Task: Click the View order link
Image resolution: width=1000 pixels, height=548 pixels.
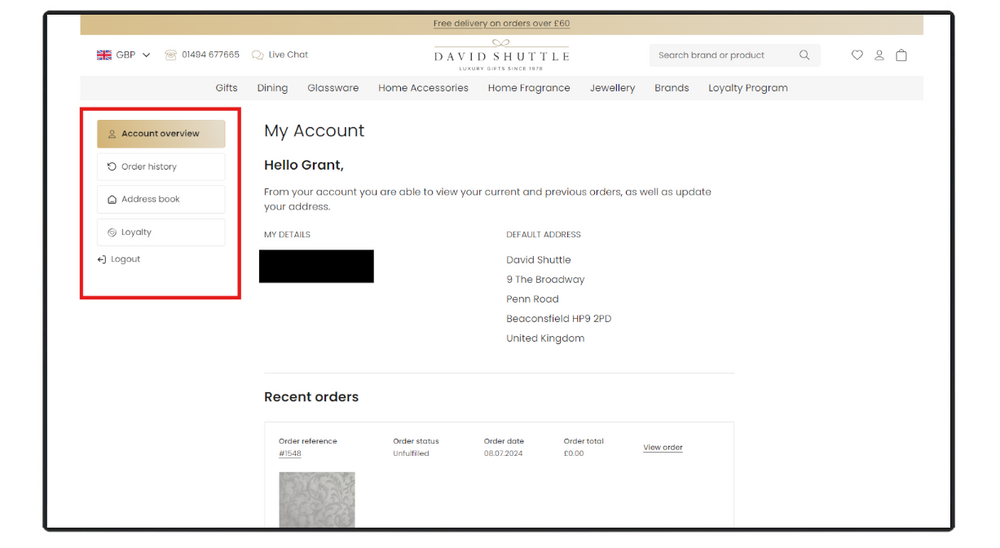Action: coord(662,447)
